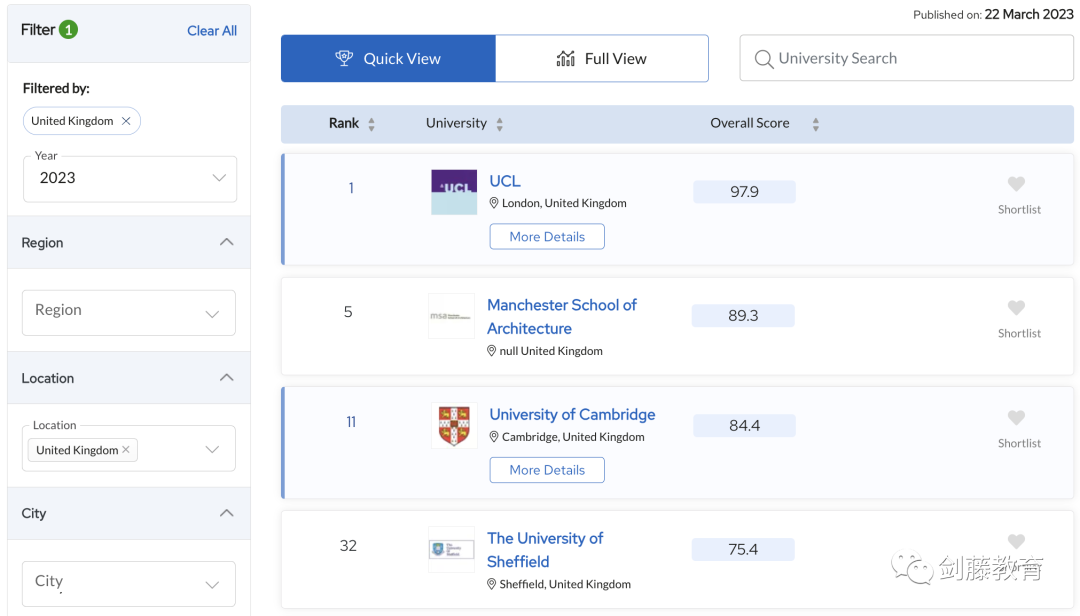Click the 'Published on: 22 March 2023' text
Viewport: 1080px width, 616px height.
point(993,14)
